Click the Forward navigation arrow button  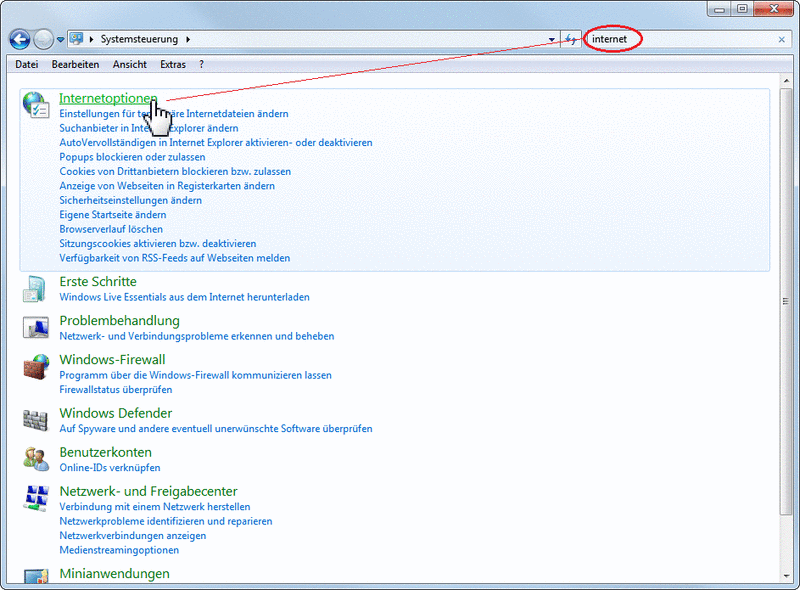pos(43,39)
